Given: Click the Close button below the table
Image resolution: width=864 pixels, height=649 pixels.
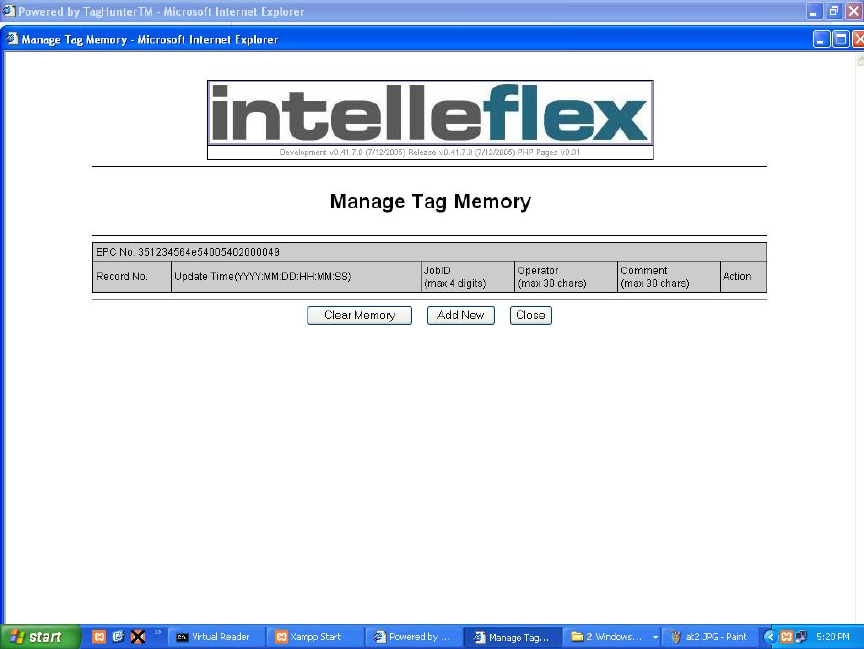Looking at the screenshot, I should [531, 315].
